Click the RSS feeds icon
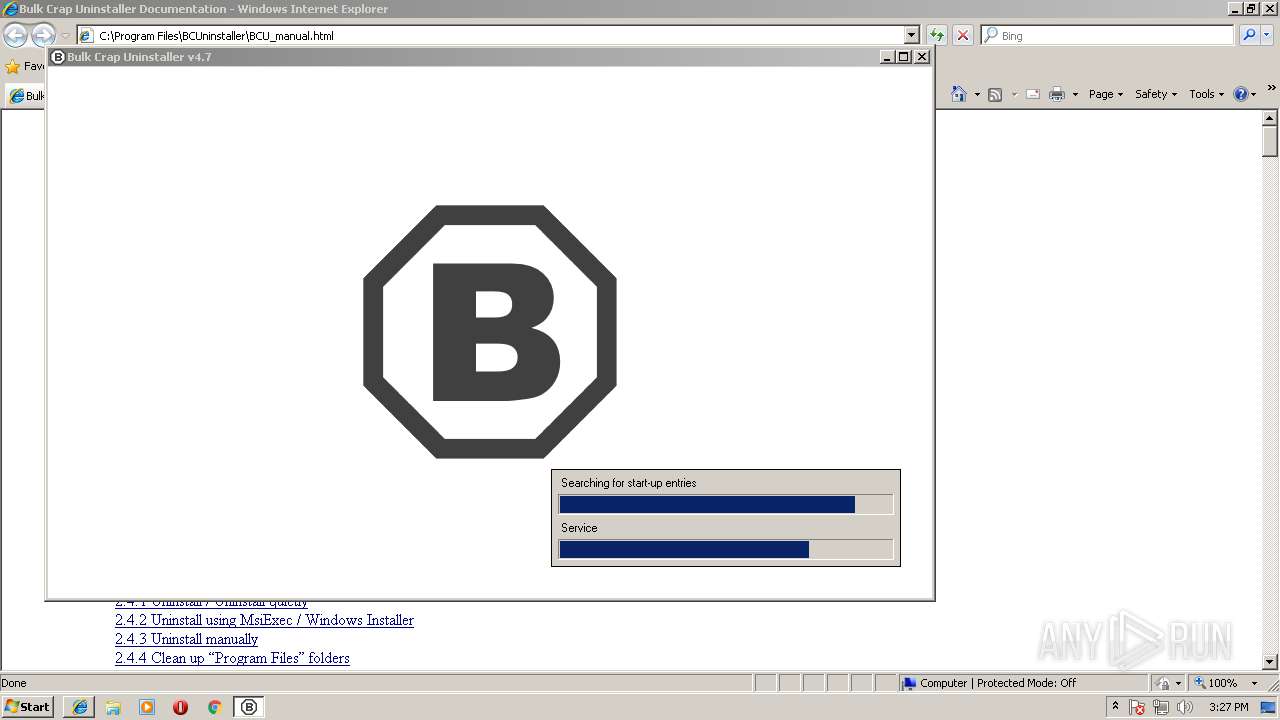1280x720 pixels. (995, 94)
